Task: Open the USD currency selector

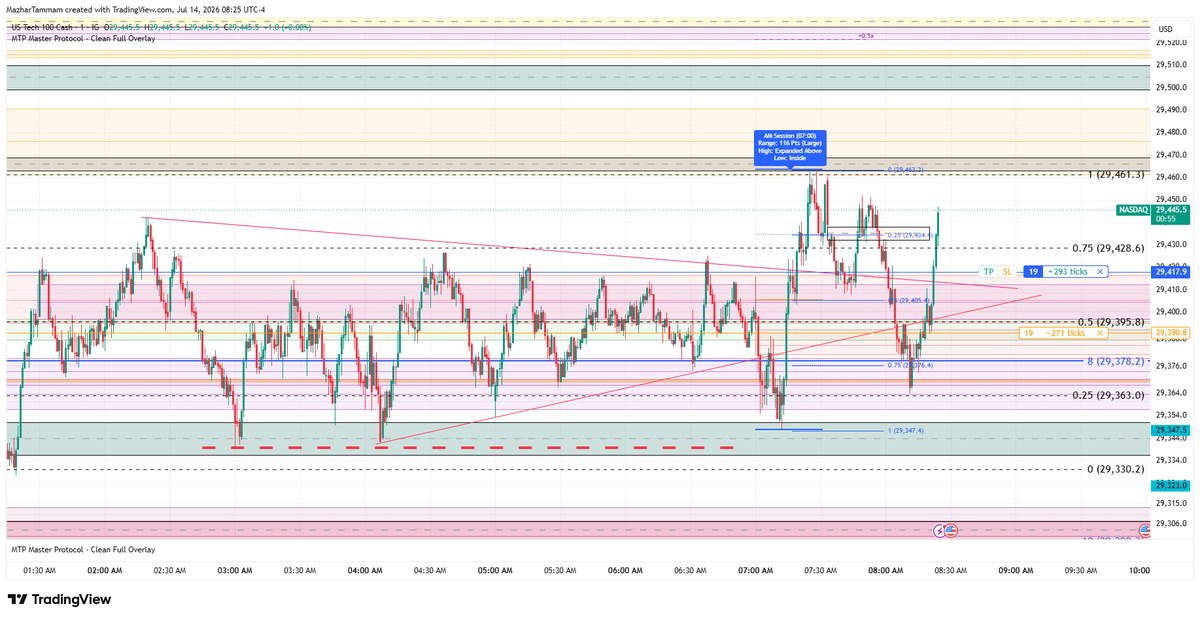Action: tap(1165, 29)
